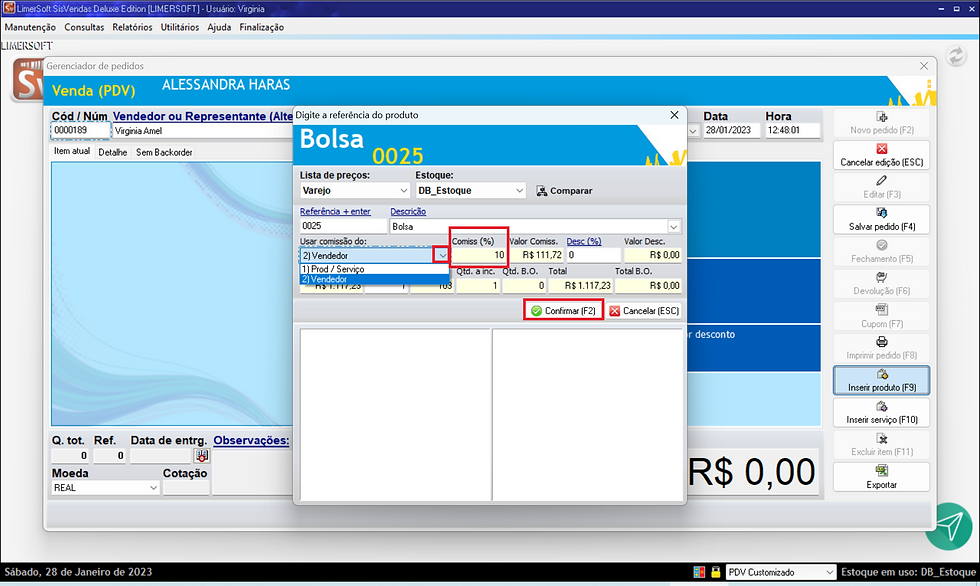
Task: Click the Desc (%) input field
Action: [594, 255]
